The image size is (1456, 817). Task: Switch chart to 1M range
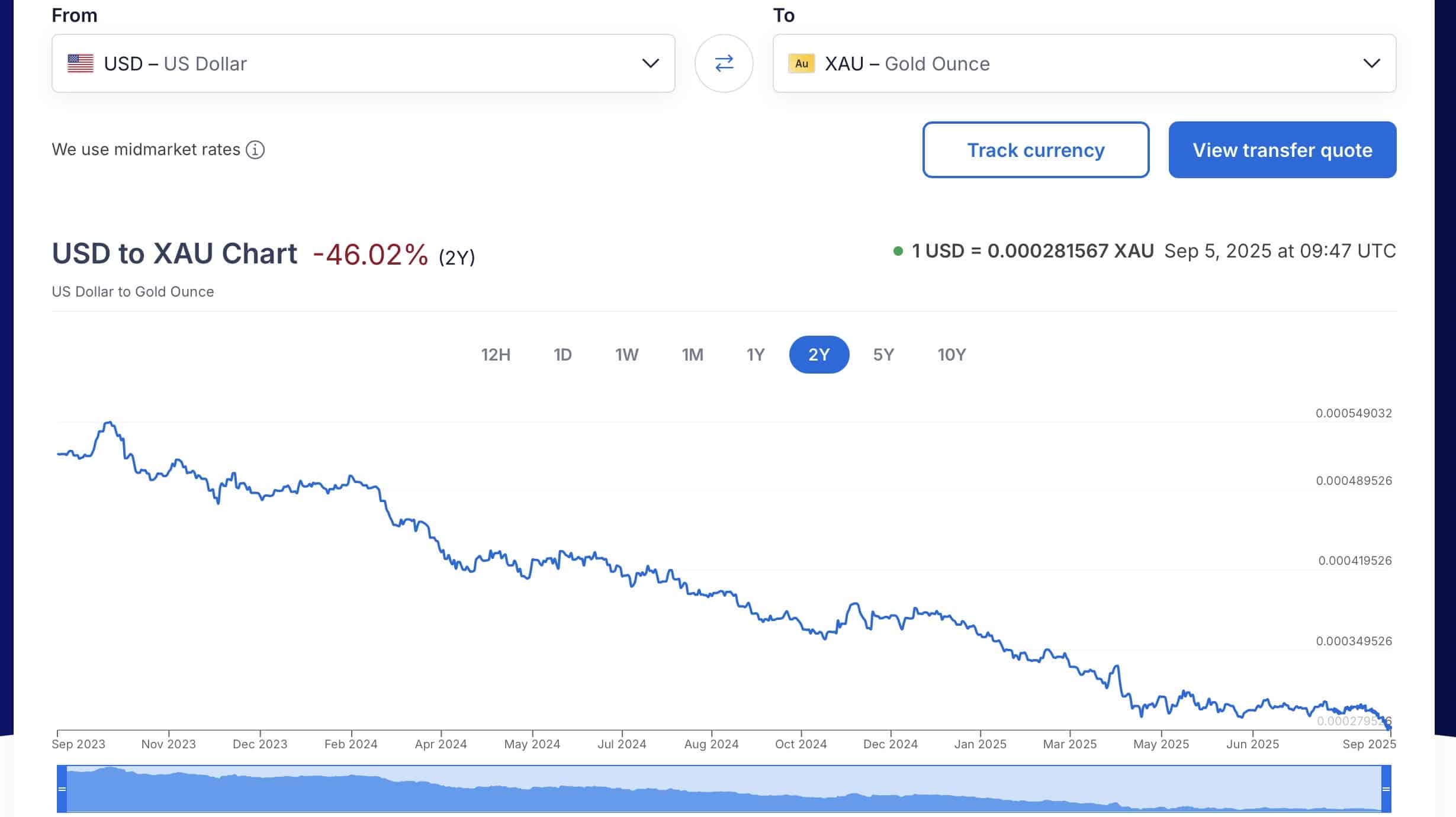(x=692, y=355)
